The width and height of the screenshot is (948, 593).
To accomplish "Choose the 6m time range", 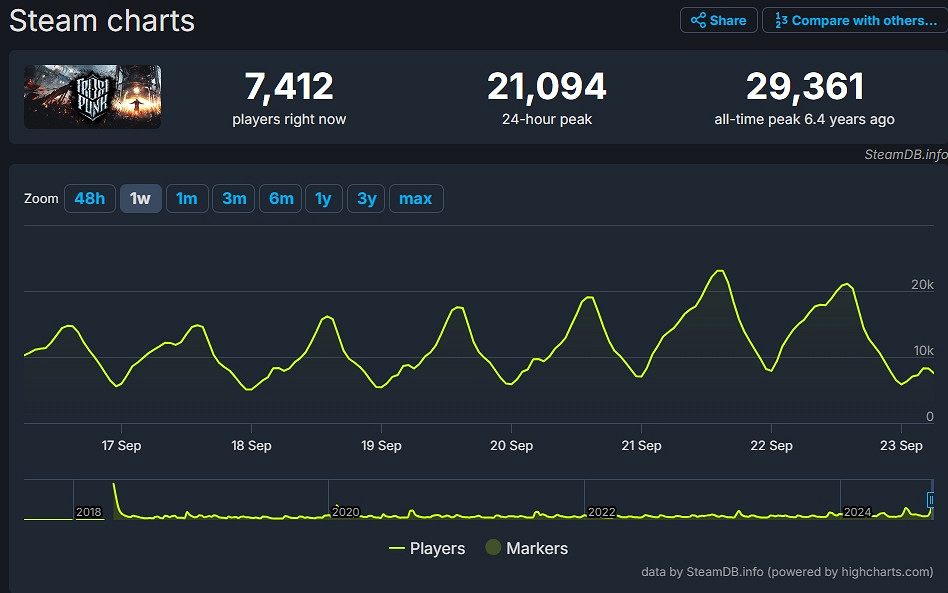I will point(280,198).
